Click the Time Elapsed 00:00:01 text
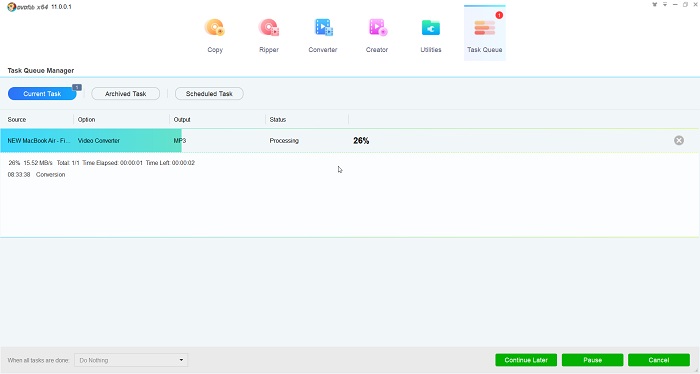Viewport: 700px width, 374px height. [x=112, y=163]
